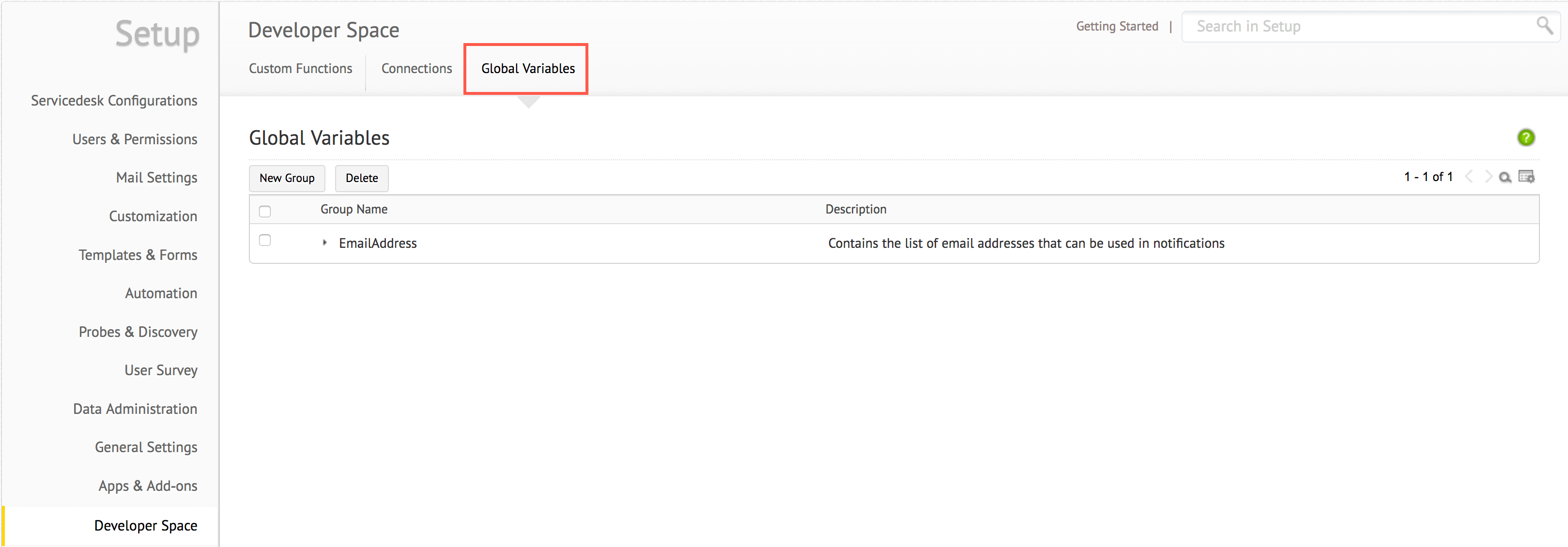Open the Global Variables tab
1568x547 pixels.
(528, 69)
